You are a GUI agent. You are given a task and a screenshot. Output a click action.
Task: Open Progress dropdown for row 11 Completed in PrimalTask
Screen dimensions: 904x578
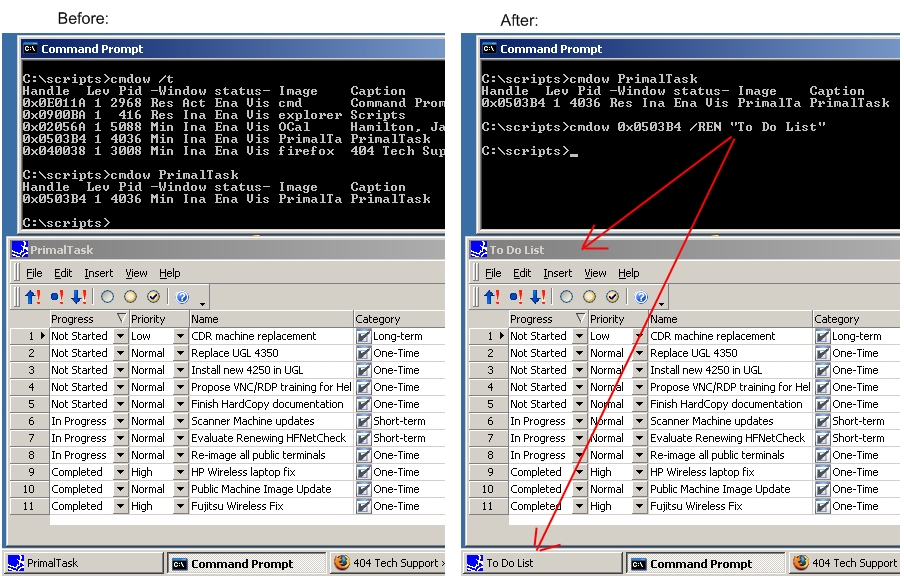click(120, 507)
